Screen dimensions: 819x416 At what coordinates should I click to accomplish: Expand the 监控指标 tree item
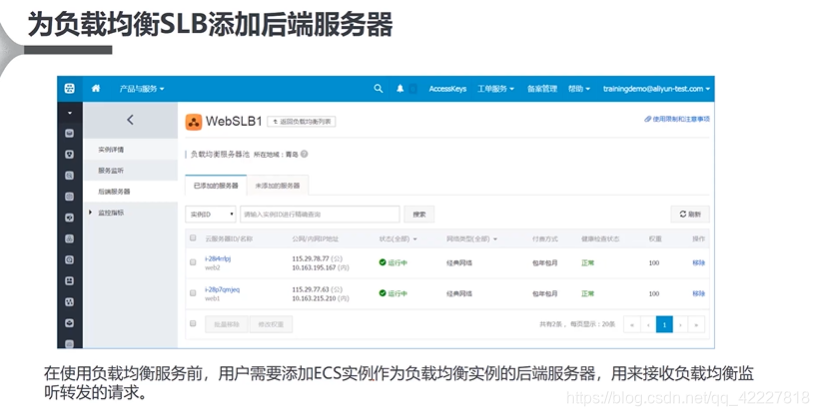[90, 213]
